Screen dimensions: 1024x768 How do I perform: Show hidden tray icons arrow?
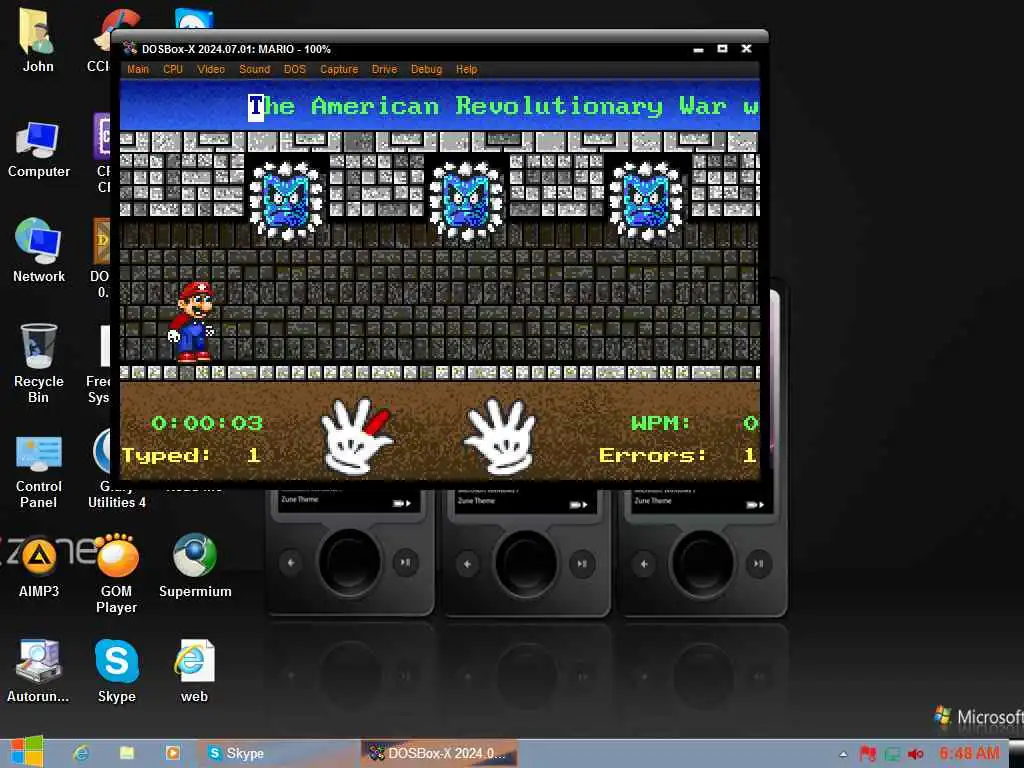point(843,754)
